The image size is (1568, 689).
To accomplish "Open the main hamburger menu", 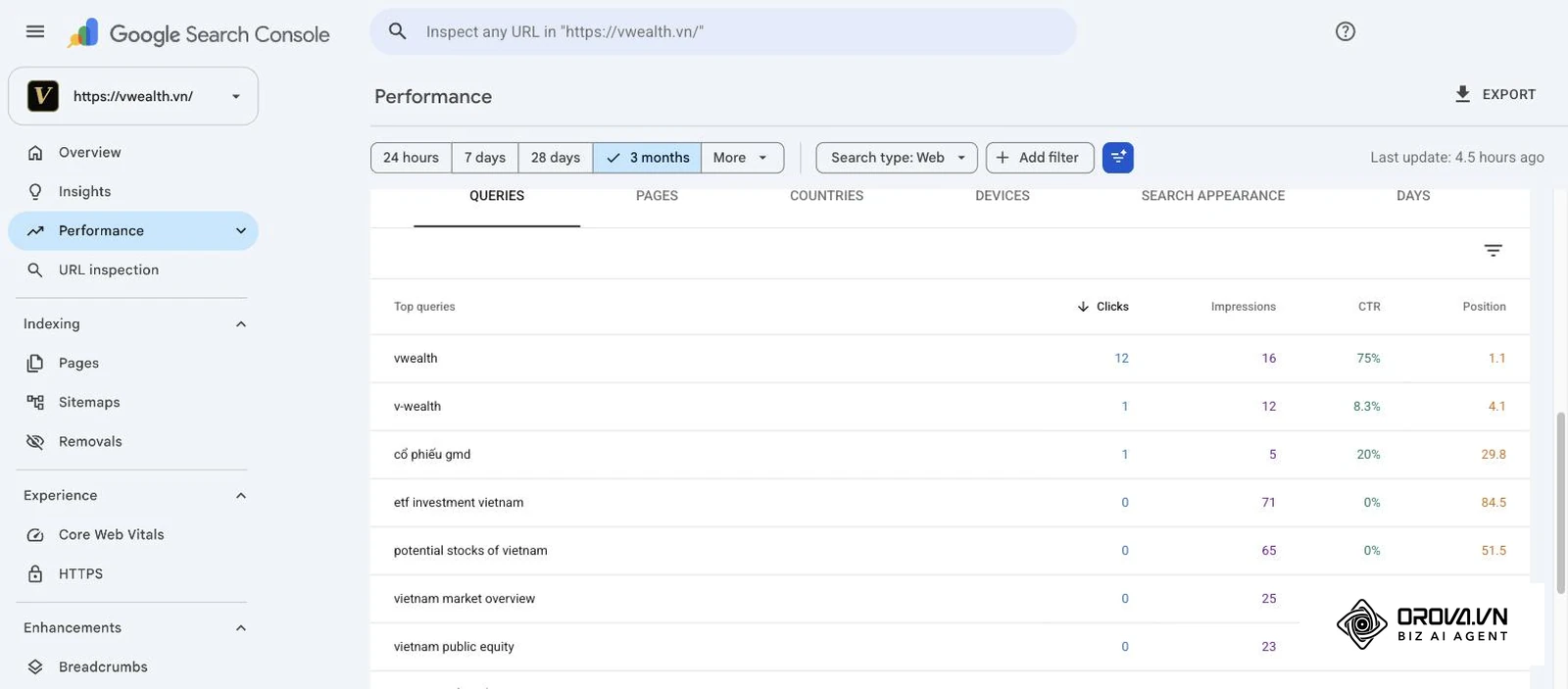I will (x=35, y=31).
